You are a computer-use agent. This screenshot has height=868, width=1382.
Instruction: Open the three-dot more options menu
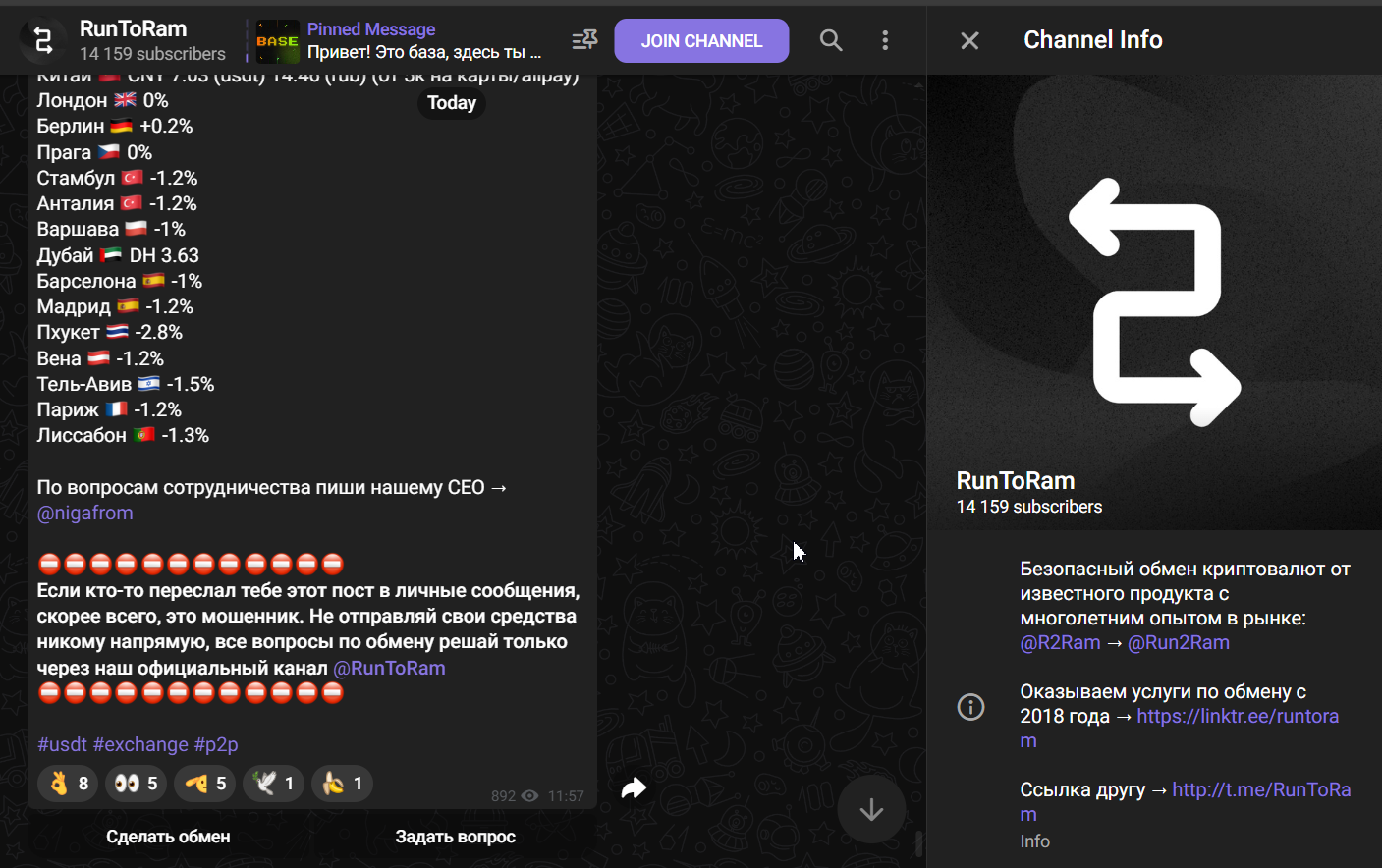click(885, 40)
